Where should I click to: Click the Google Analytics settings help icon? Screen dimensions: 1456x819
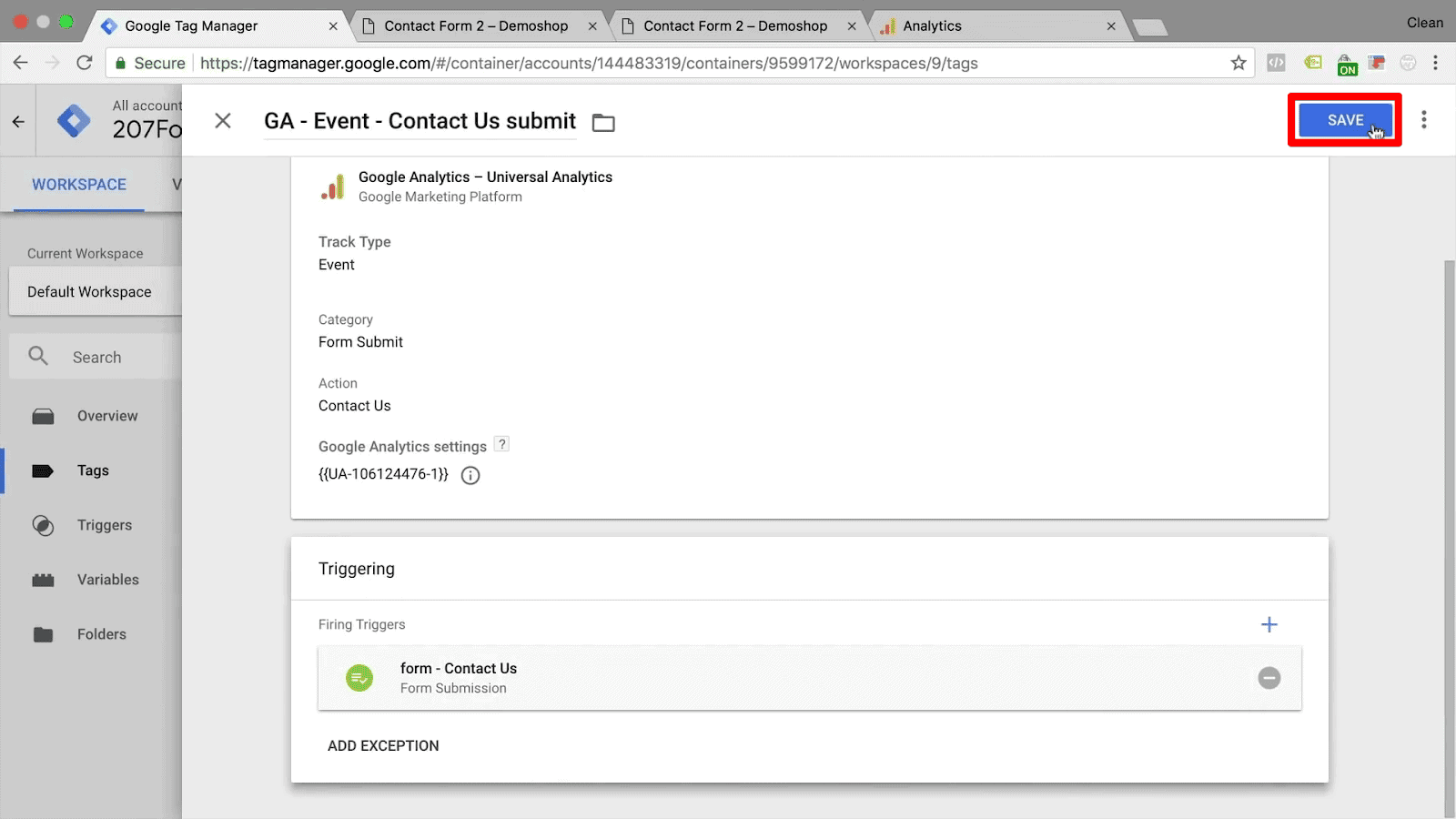(x=501, y=444)
